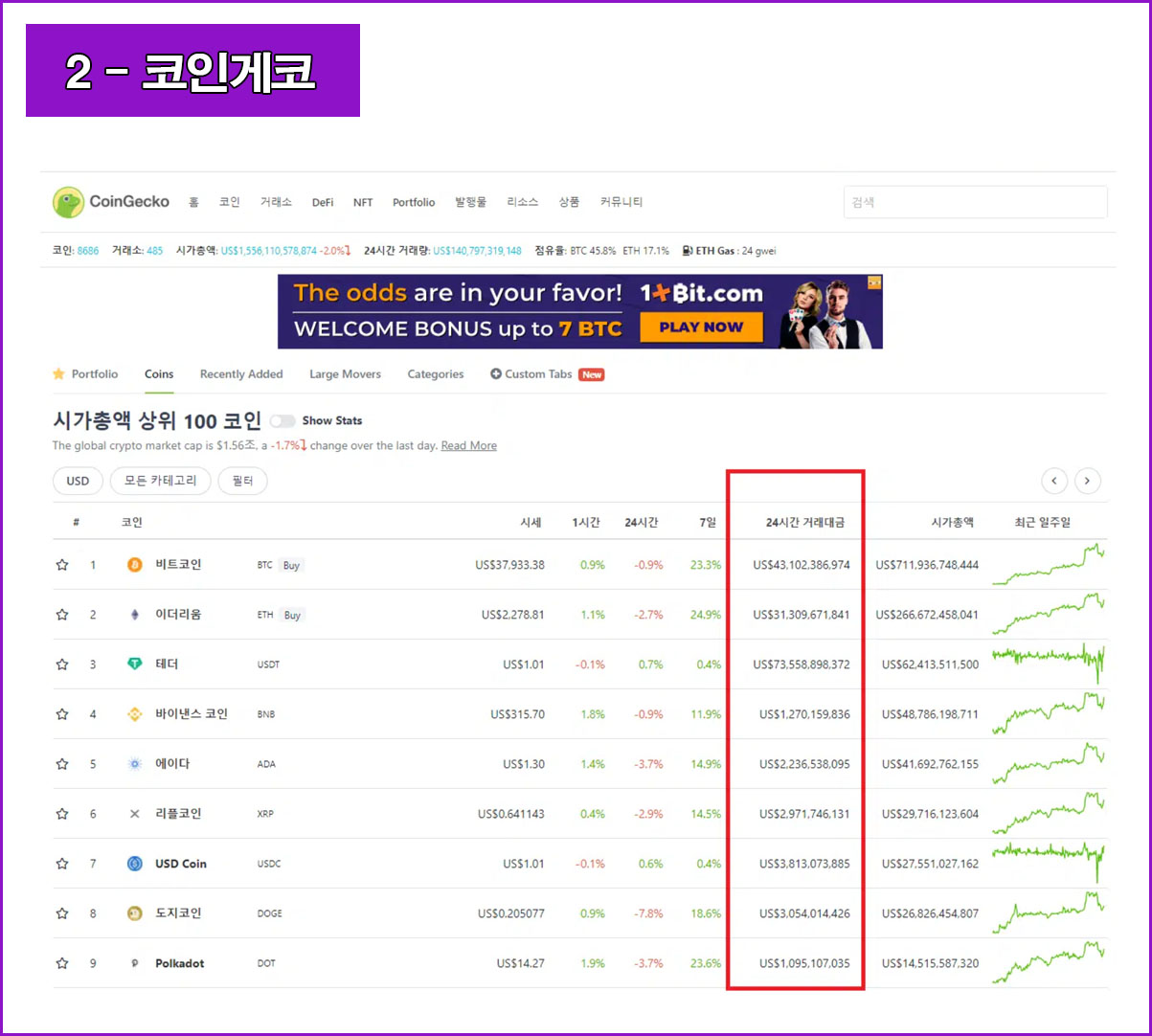The image size is (1152, 1036).
Task: Open NFT in top navigation
Action: tap(363, 203)
